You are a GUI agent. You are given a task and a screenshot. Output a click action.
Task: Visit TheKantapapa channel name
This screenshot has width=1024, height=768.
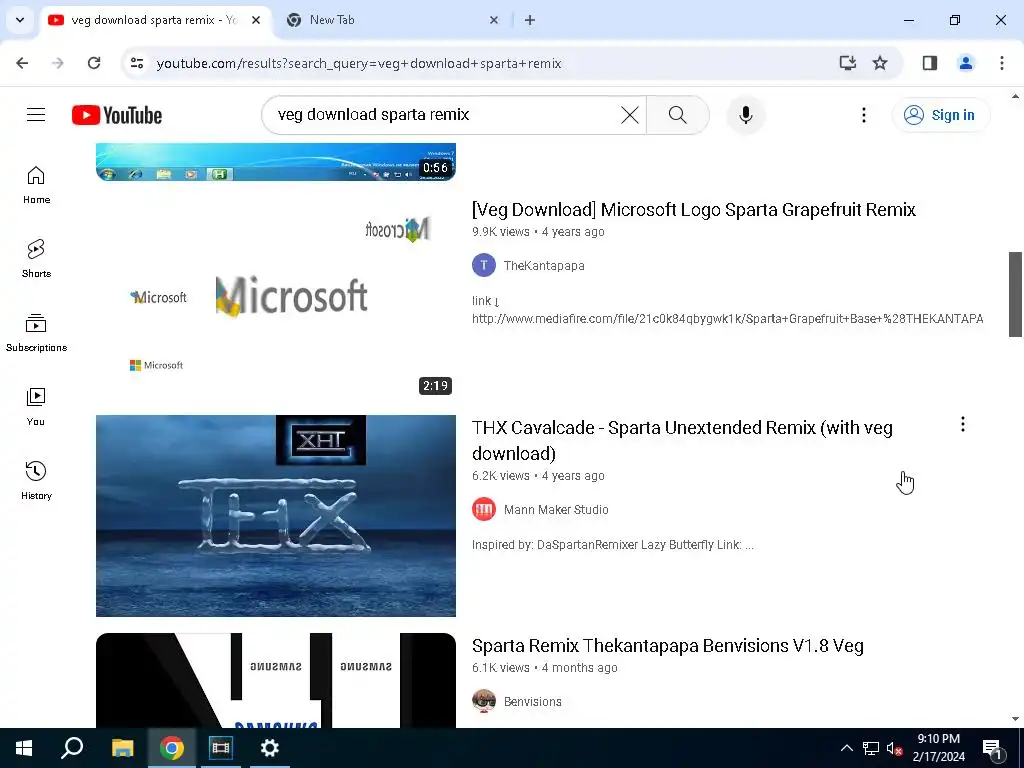(544, 266)
